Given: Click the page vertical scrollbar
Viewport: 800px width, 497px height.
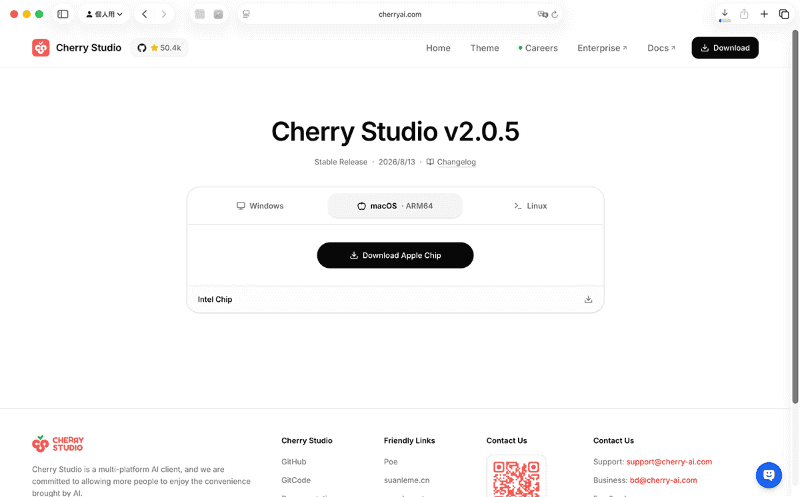Looking at the screenshot, I should coord(795,217).
